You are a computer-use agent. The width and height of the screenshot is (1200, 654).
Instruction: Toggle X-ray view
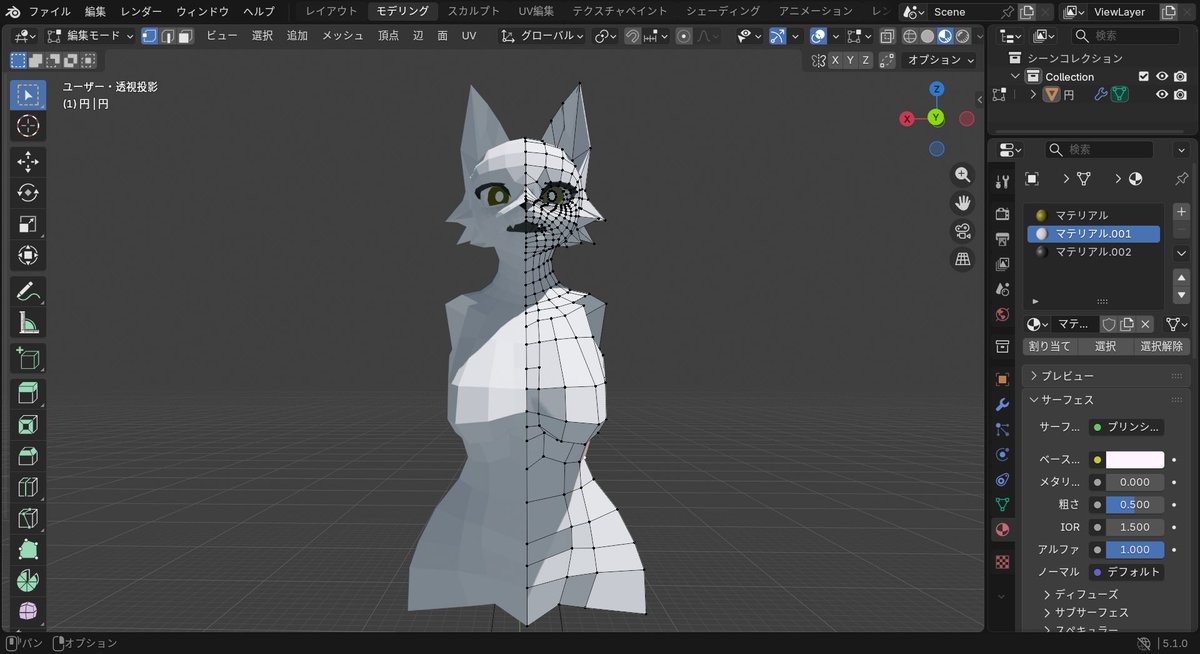(886, 36)
